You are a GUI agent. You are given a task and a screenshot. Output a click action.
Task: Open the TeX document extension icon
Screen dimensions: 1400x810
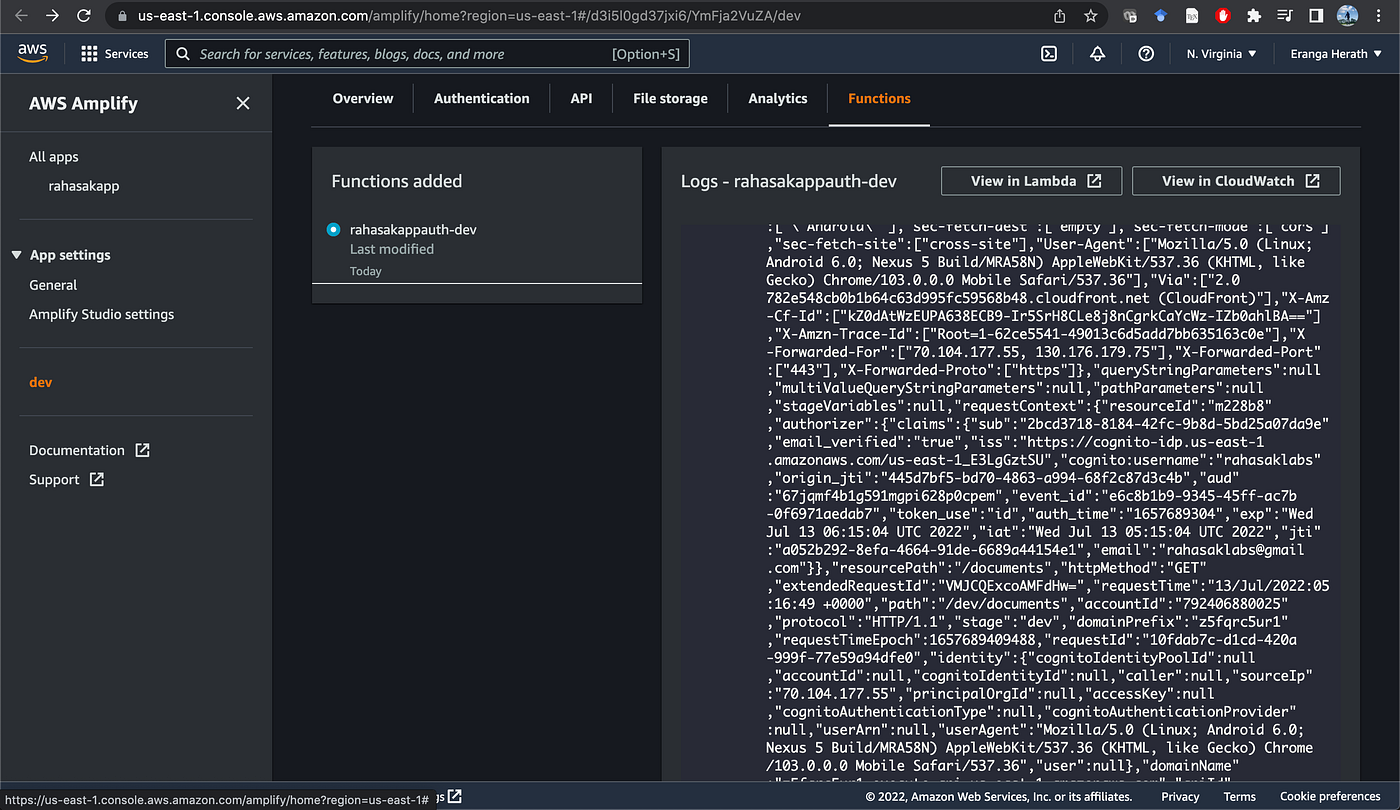point(1192,16)
